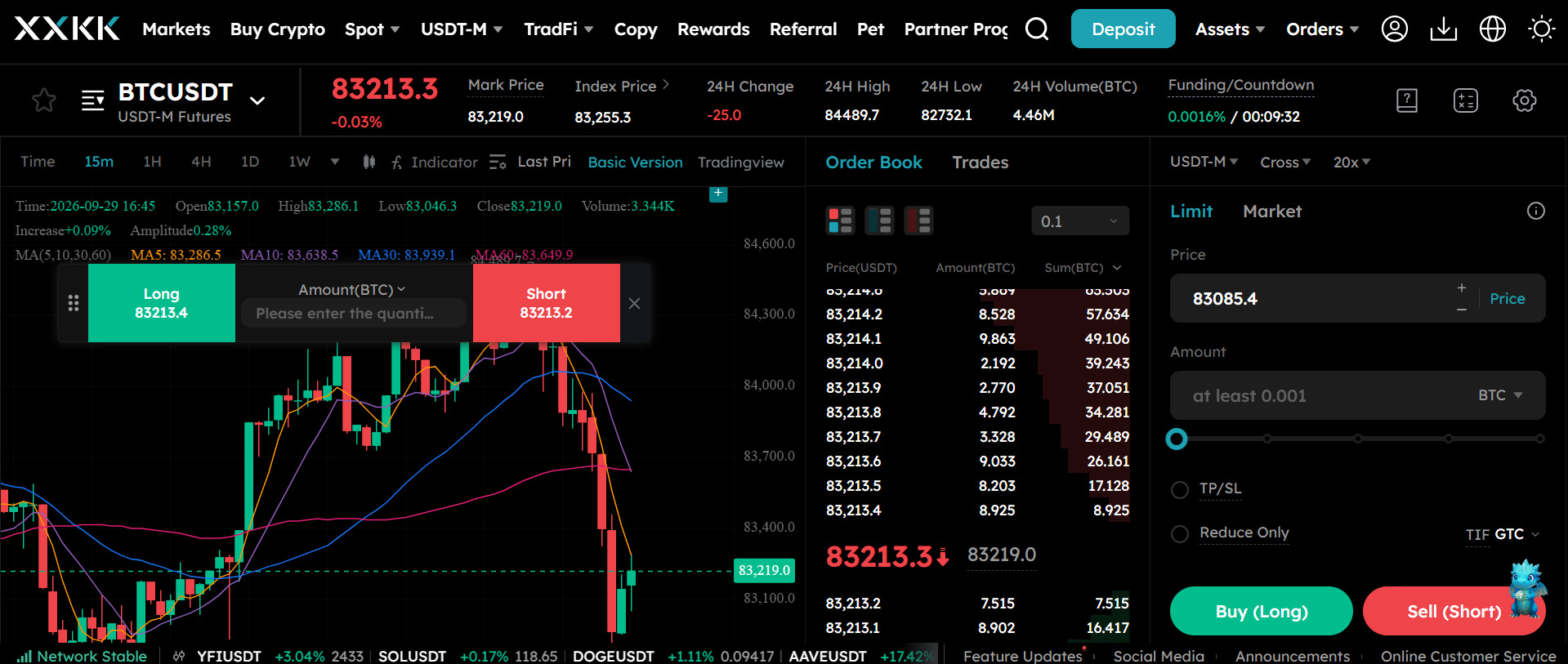Click the Network Stable signal icon
The width and height of the screenshot is (1568, 664).
(x=25, y=656)
